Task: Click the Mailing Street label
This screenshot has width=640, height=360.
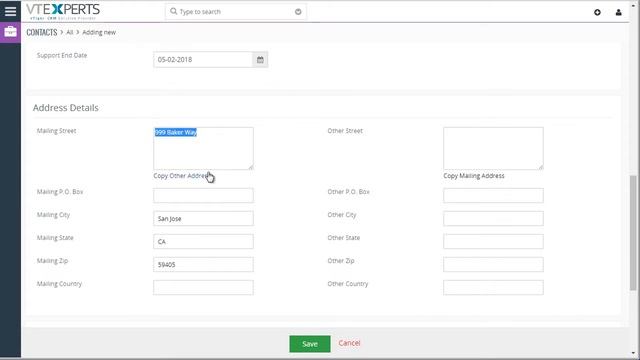Action: (x=56, y=131)
